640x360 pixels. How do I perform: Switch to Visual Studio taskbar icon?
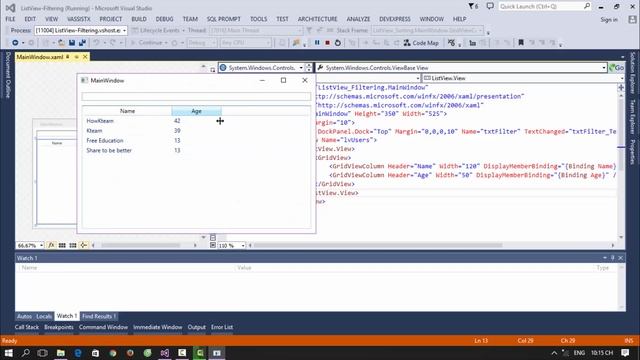point(165,353)
